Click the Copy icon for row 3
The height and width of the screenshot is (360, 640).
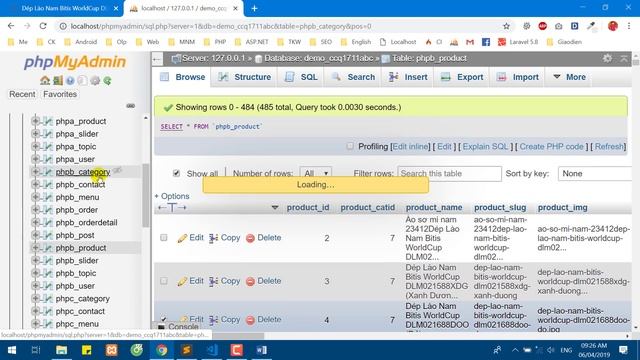point(213,281)
